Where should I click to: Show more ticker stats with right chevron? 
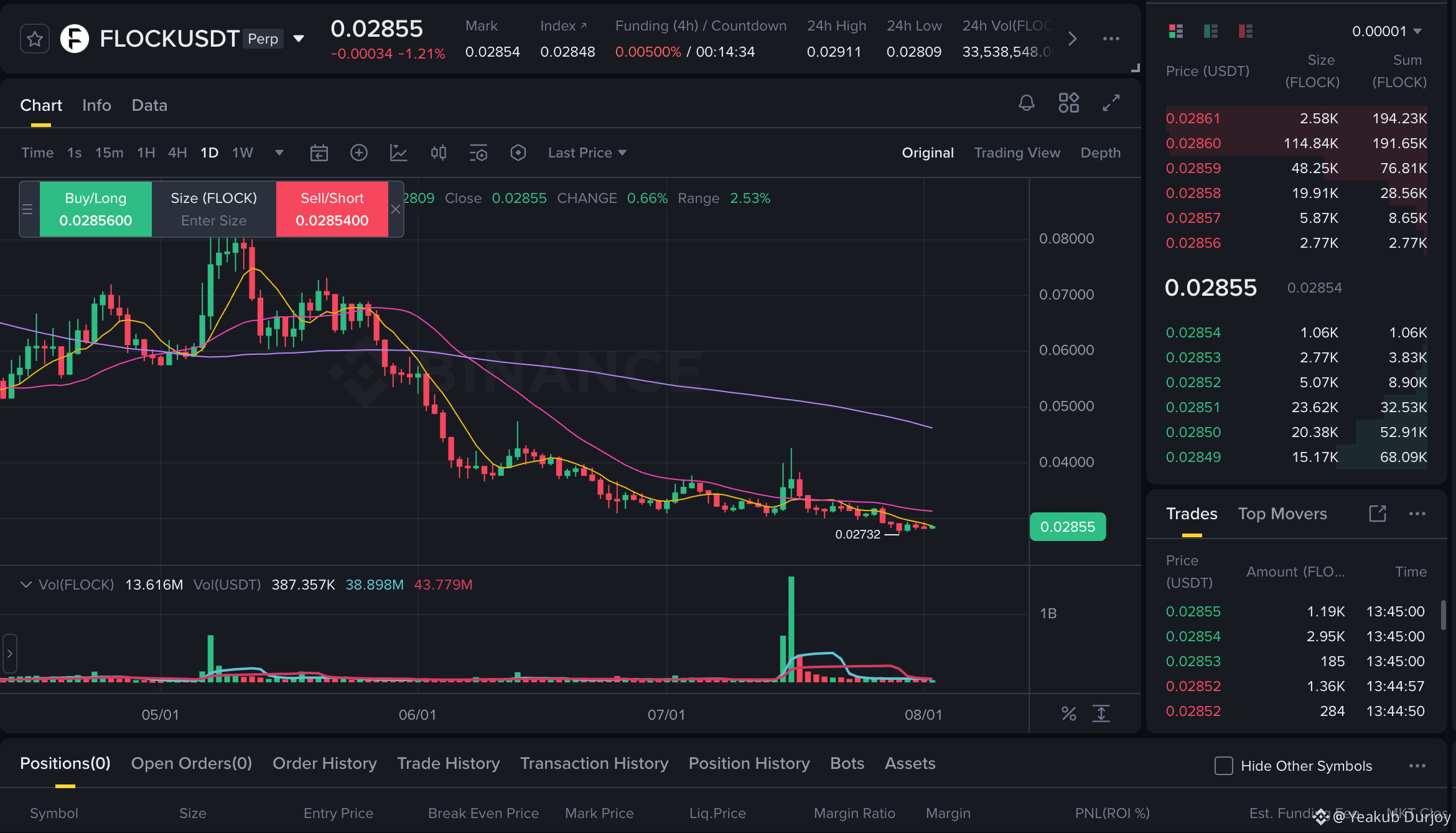click(1072, 39)
